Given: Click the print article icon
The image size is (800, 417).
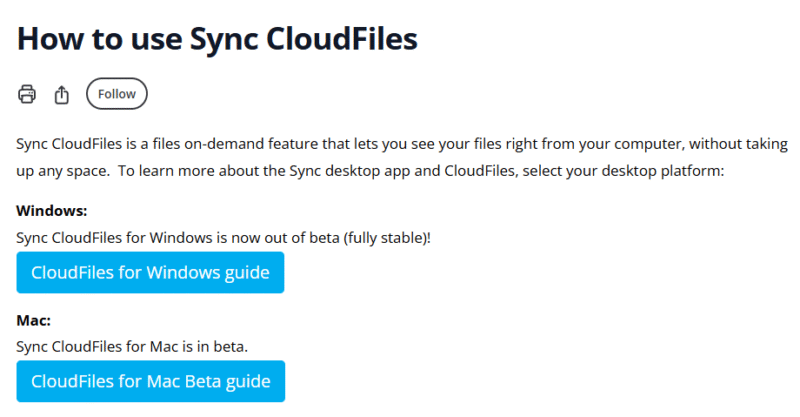Looking at the screenshot, I should click(27, 94).
